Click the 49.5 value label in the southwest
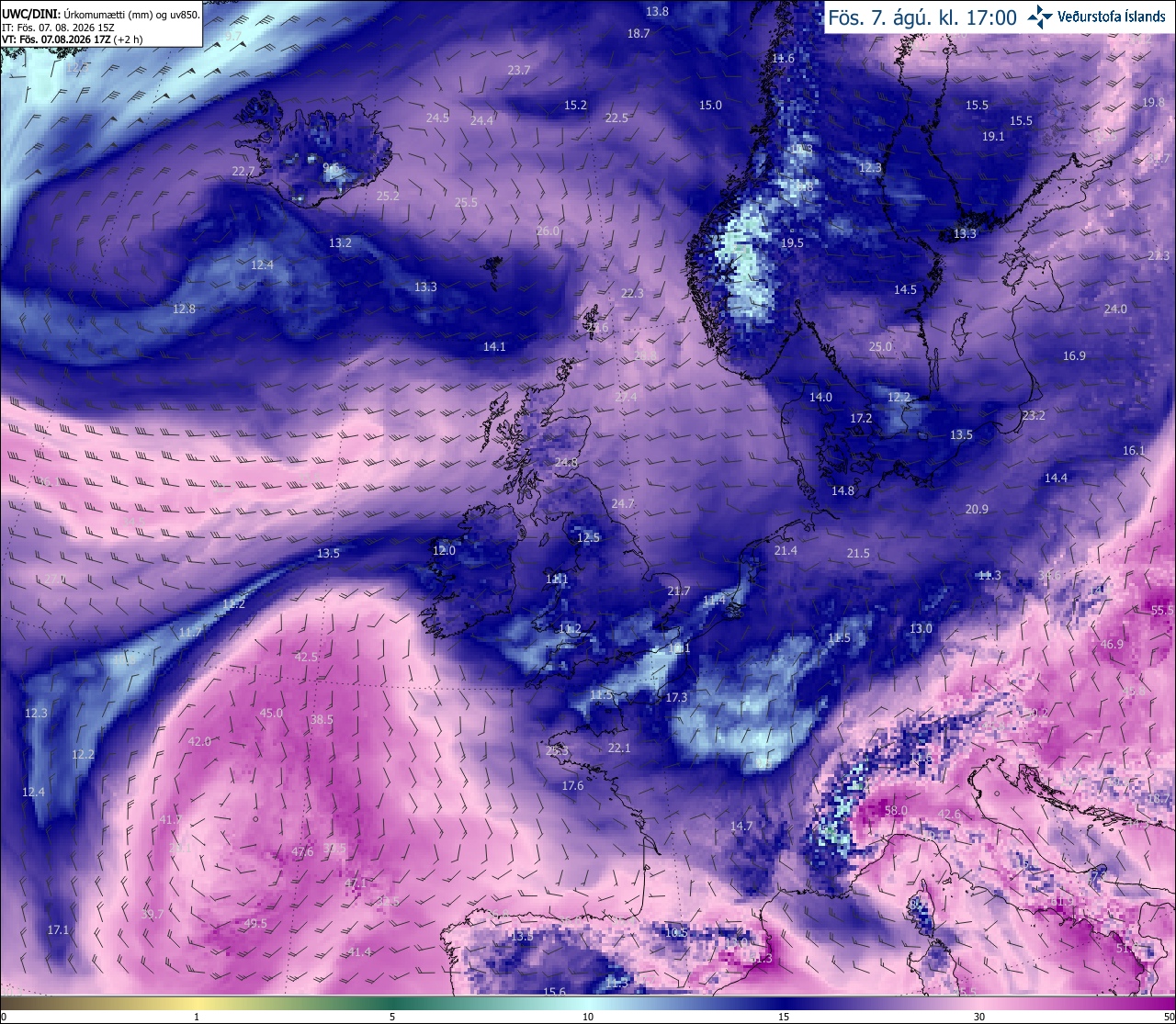The height and width of the screenshot is (1024, 1176). (x=255, y=924)
